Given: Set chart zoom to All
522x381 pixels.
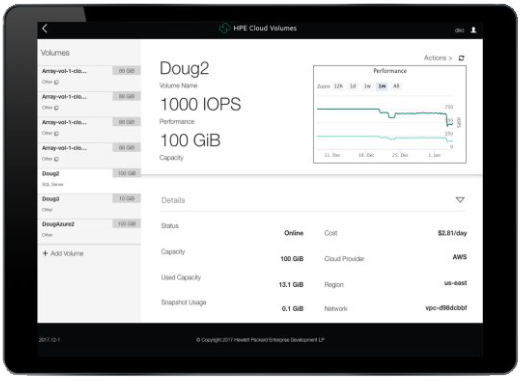Looking at the screenshot, I should point(396,86).
